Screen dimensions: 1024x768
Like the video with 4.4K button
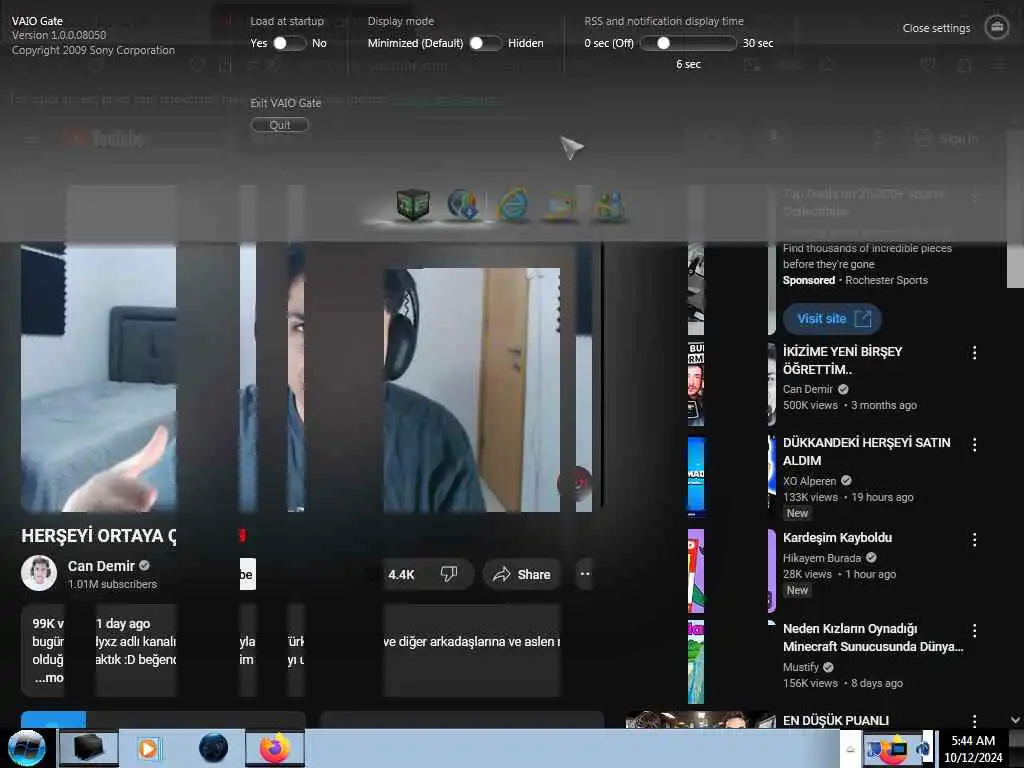click(x=402, y=574)
